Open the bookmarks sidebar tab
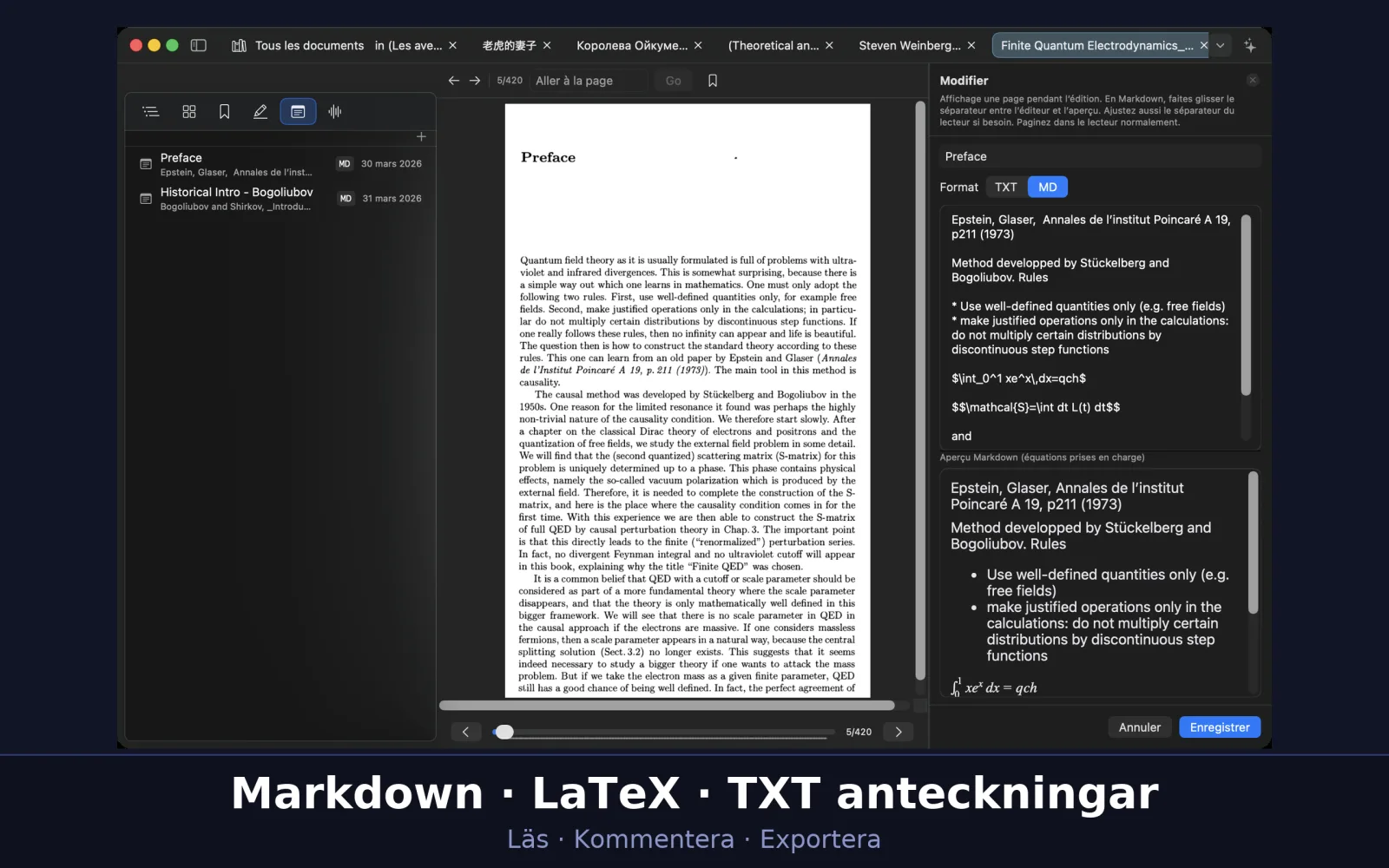The image size is (1389, 868). (224, 111)
